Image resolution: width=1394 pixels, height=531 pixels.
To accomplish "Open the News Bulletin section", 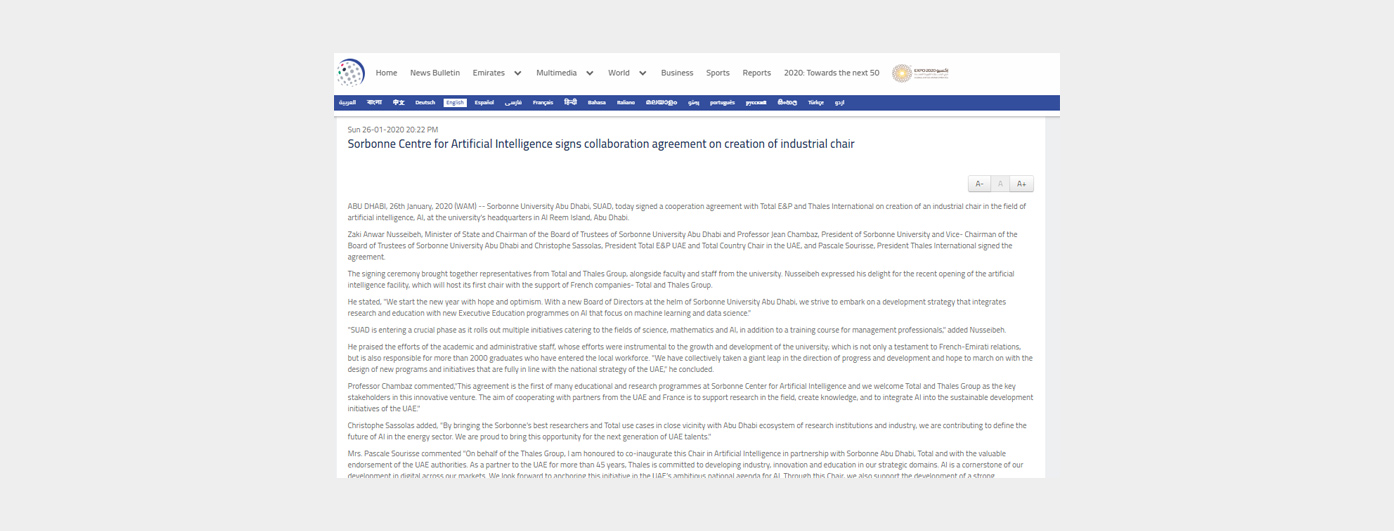I will click(435, 73).
